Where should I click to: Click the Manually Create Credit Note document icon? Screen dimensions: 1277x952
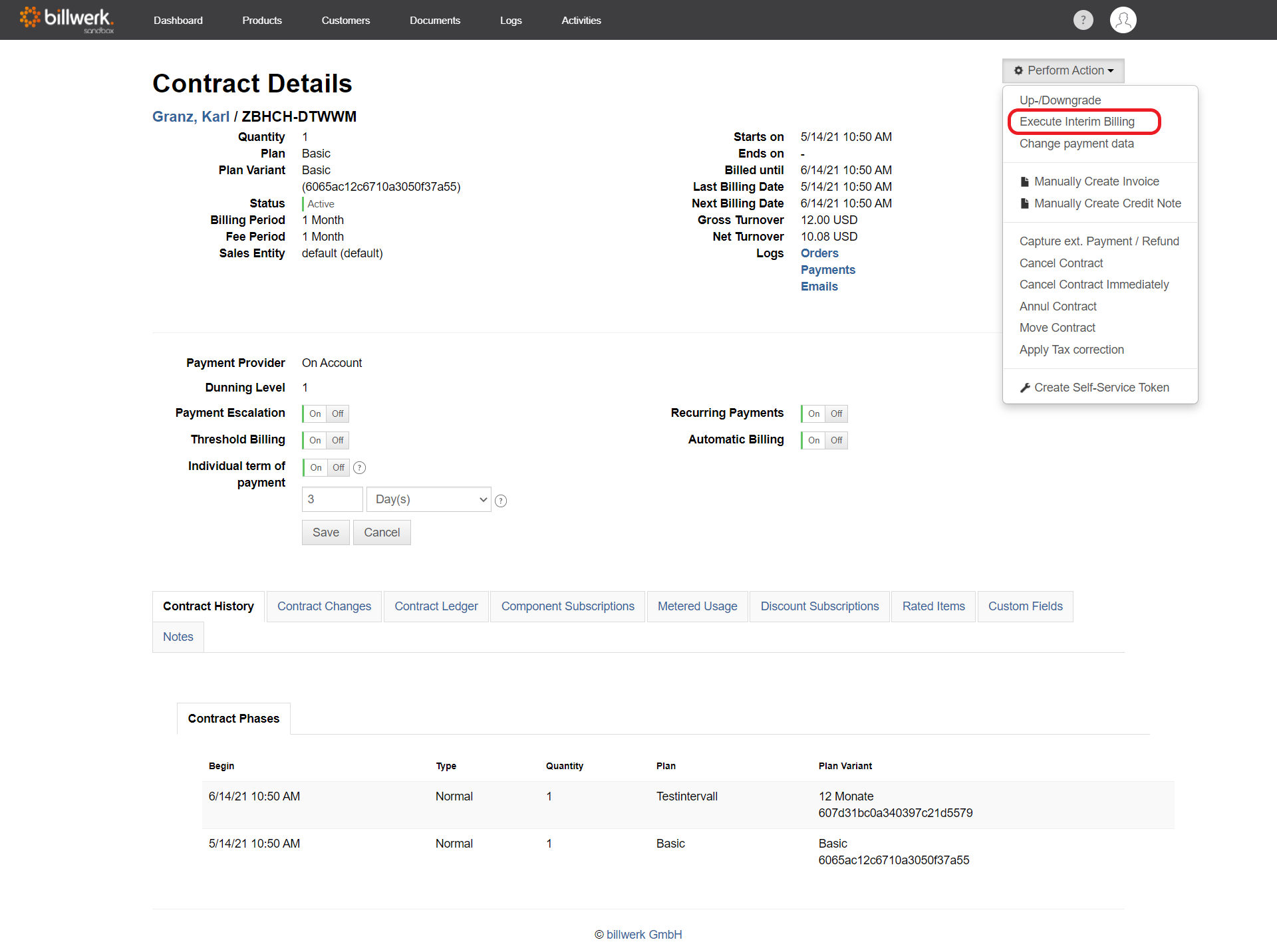click(1024, 203)
